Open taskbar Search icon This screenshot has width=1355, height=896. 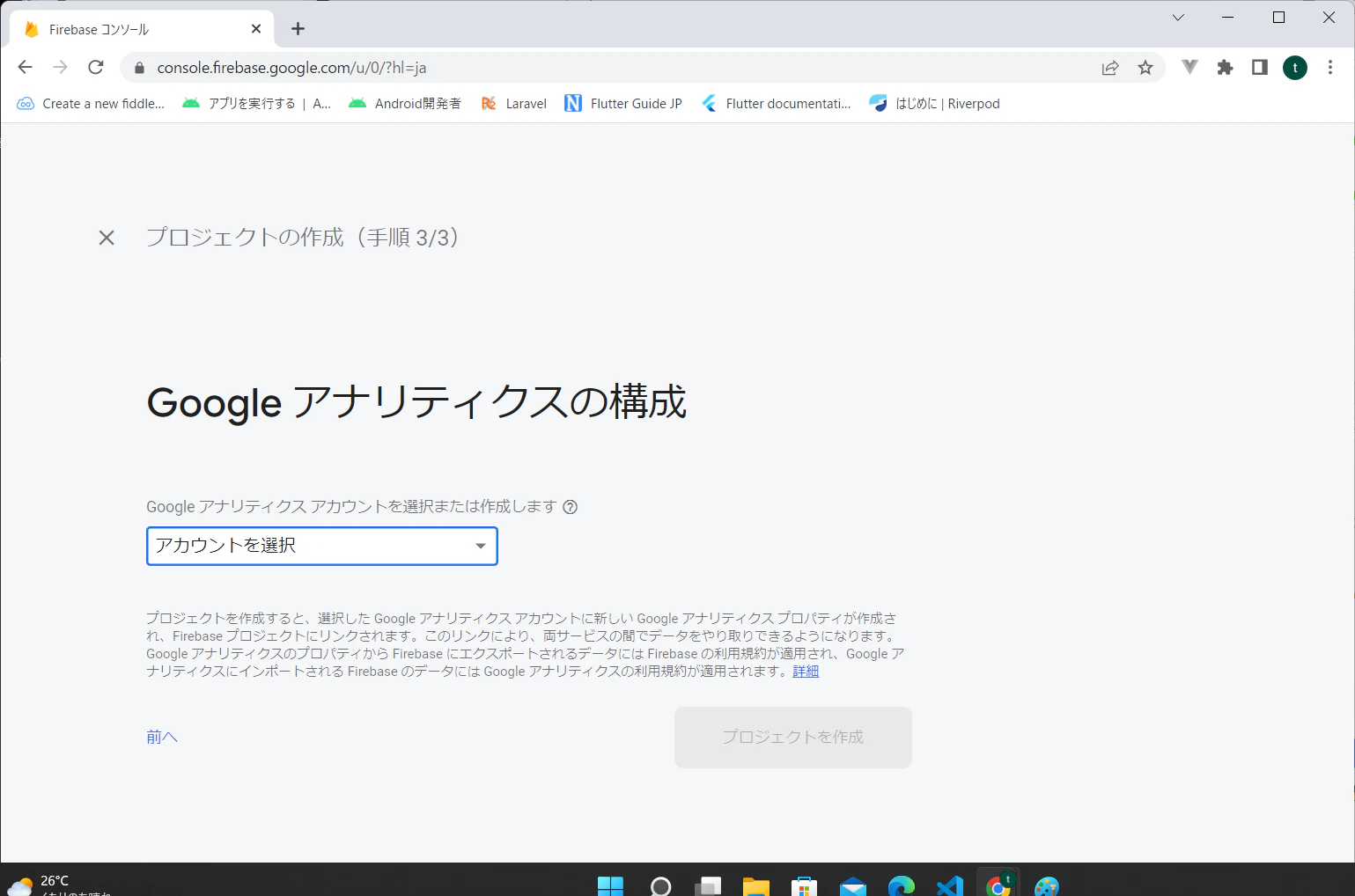[x=660, y=885]
